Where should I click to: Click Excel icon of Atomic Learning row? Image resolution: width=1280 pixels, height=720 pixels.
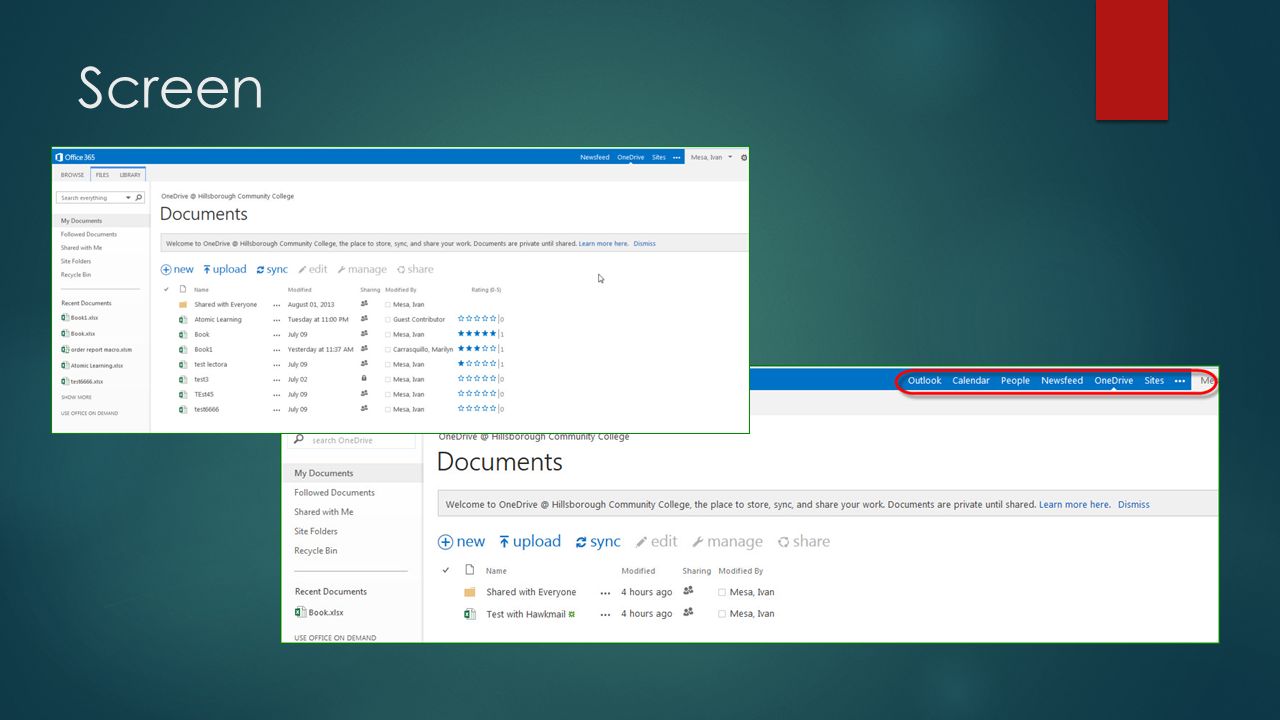(183, 320)
